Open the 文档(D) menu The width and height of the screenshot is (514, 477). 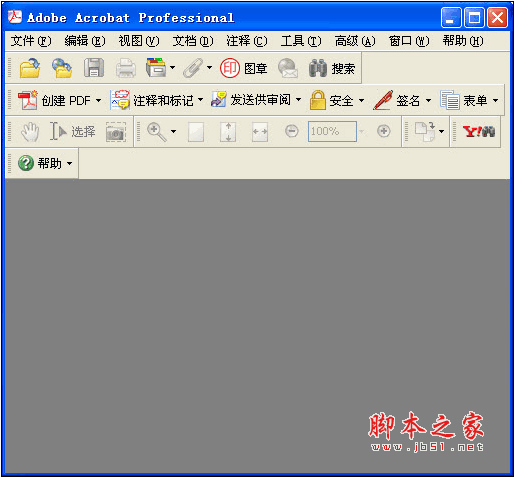[193, 41]
